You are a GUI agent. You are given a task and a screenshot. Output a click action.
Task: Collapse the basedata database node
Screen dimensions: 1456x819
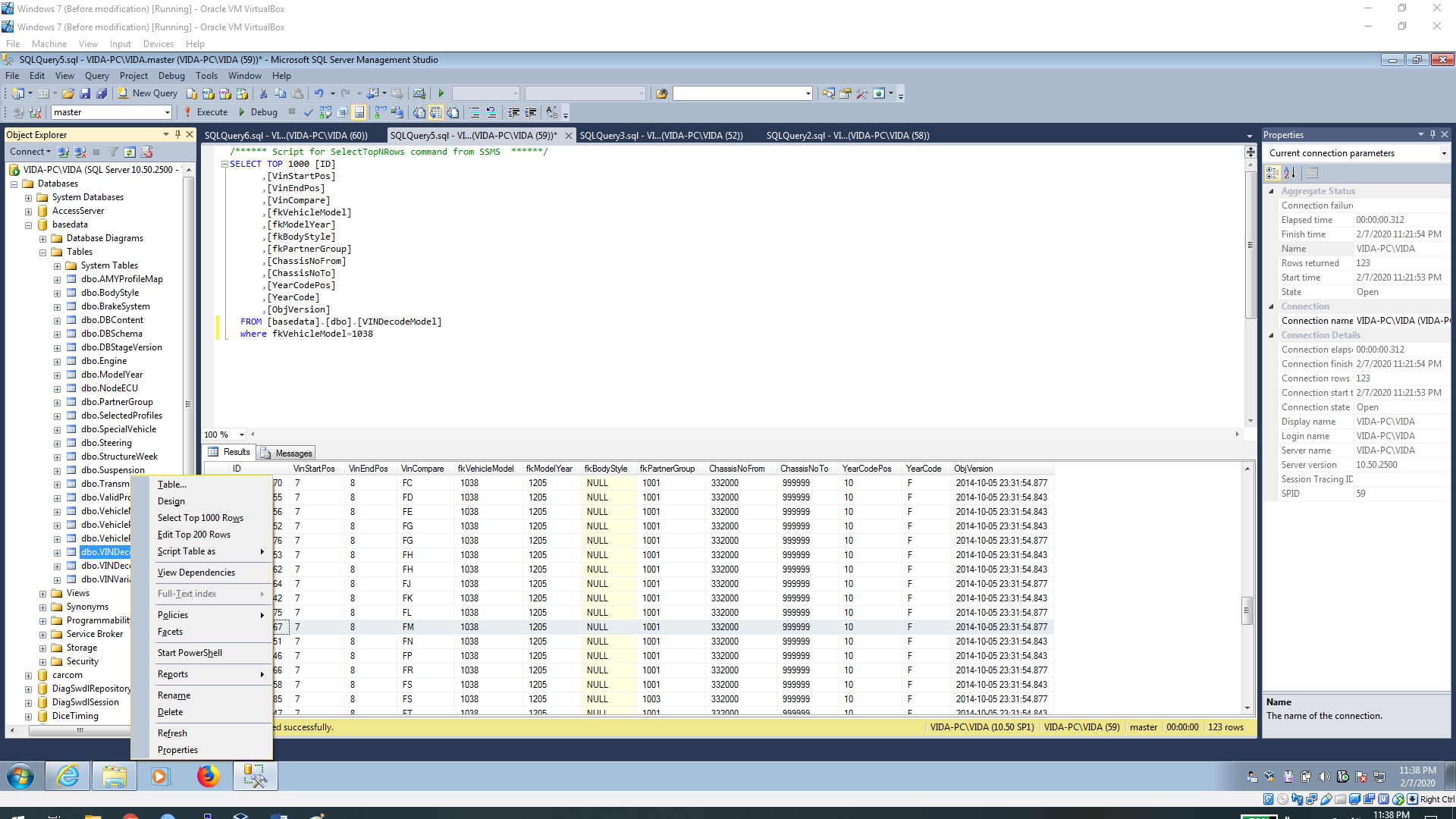pos(28,225)
